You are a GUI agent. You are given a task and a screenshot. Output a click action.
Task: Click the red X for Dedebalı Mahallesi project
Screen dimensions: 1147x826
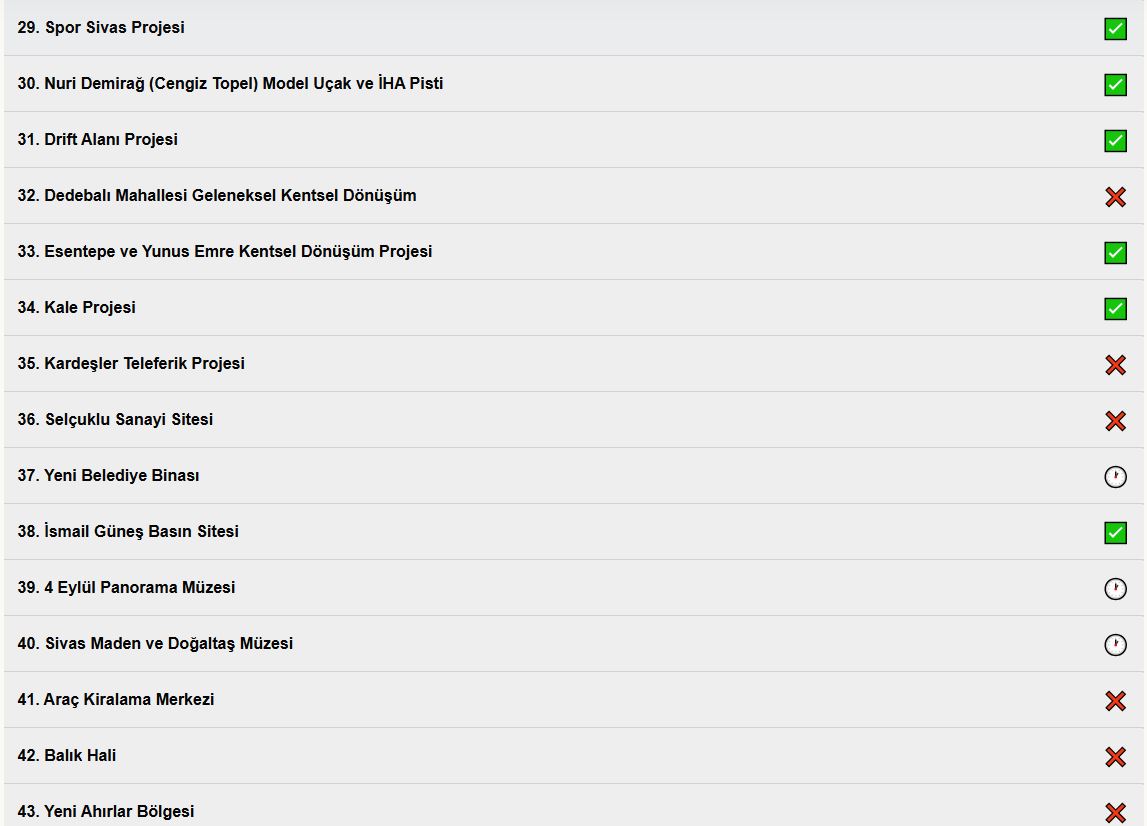tap(1115, 197)
